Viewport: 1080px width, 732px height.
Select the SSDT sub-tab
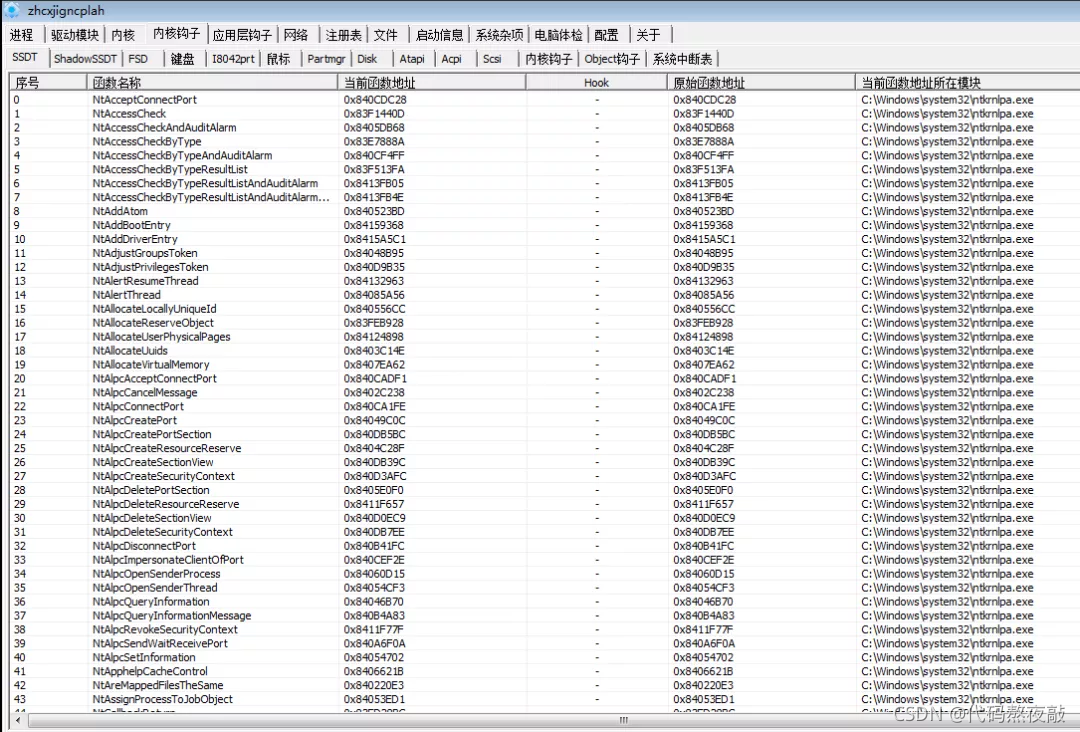click(25, 57)
